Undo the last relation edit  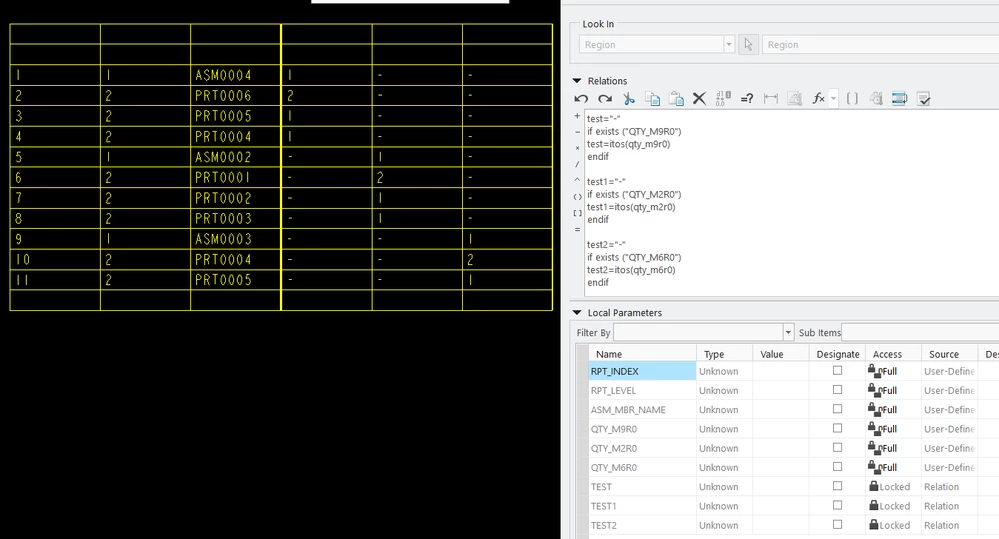click(x=581, y=98)
